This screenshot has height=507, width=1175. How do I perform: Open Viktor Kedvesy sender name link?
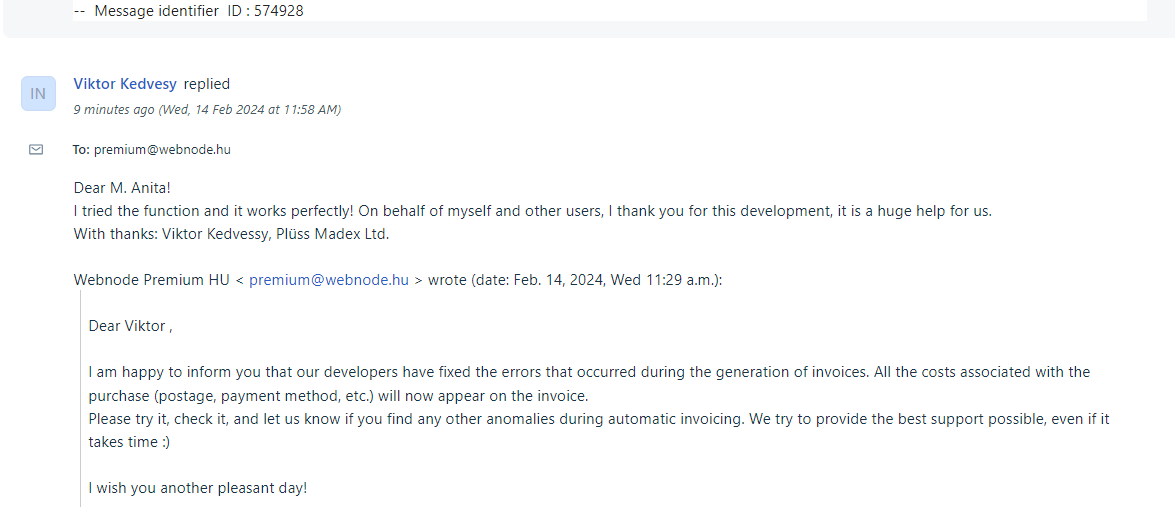pyautogui.click(x=125, y=84)
